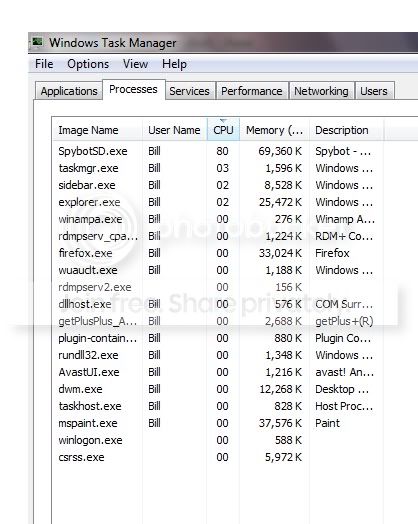Click the Task Manager title bar icon
Viewport: 418px width, 524px height.
point(37,42)
